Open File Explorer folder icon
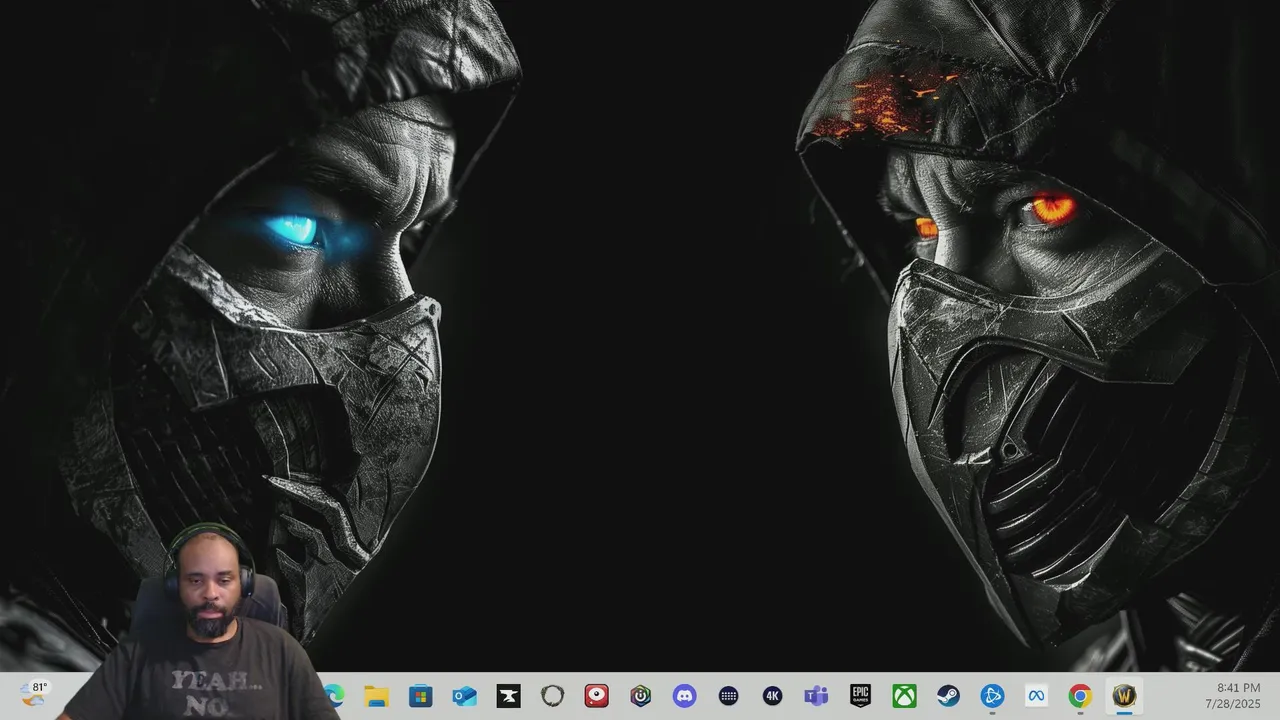 pos(377,696)
